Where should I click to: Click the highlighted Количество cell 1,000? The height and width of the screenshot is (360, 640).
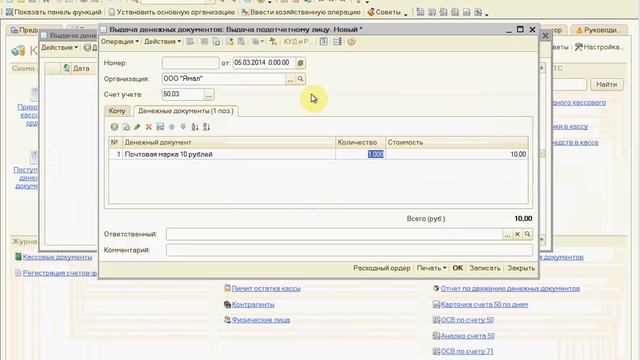[360, 154]
